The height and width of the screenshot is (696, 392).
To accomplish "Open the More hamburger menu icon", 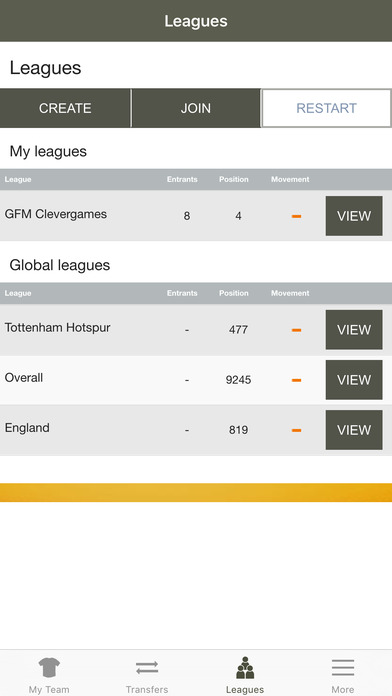I will pyautogui.click(x=343, y=668).
